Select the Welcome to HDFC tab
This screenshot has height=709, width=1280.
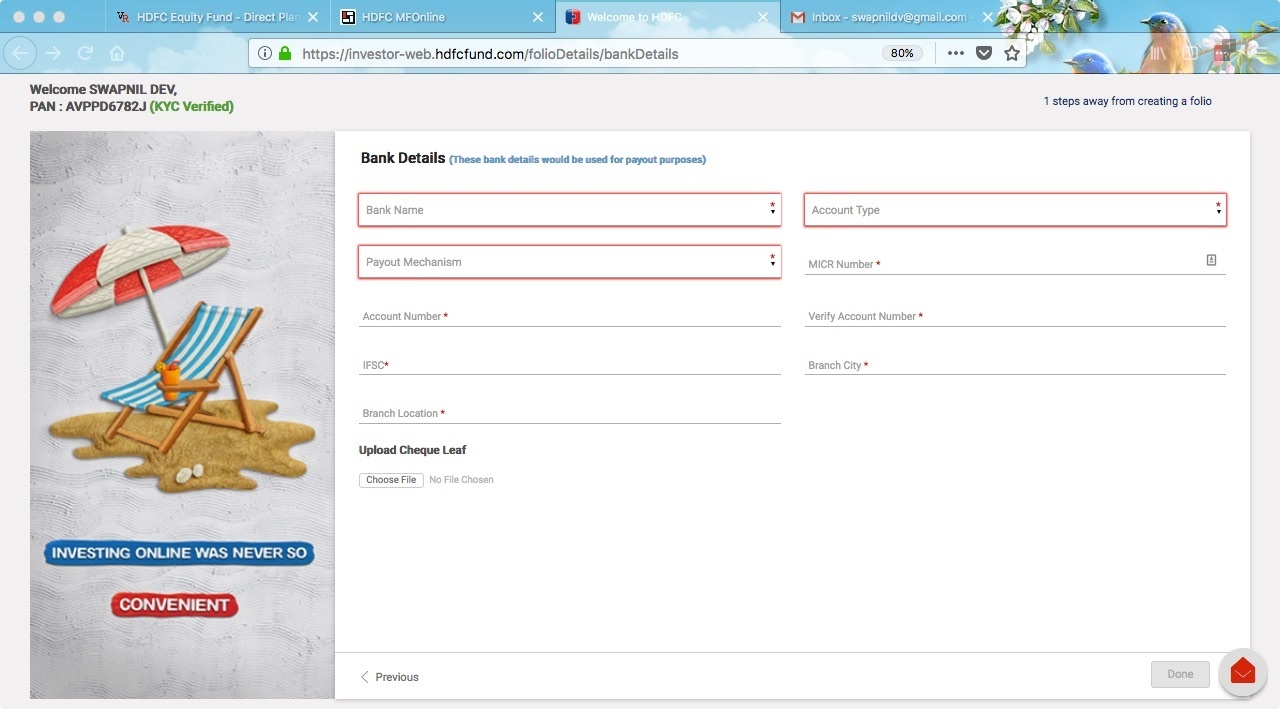(667, 17)
